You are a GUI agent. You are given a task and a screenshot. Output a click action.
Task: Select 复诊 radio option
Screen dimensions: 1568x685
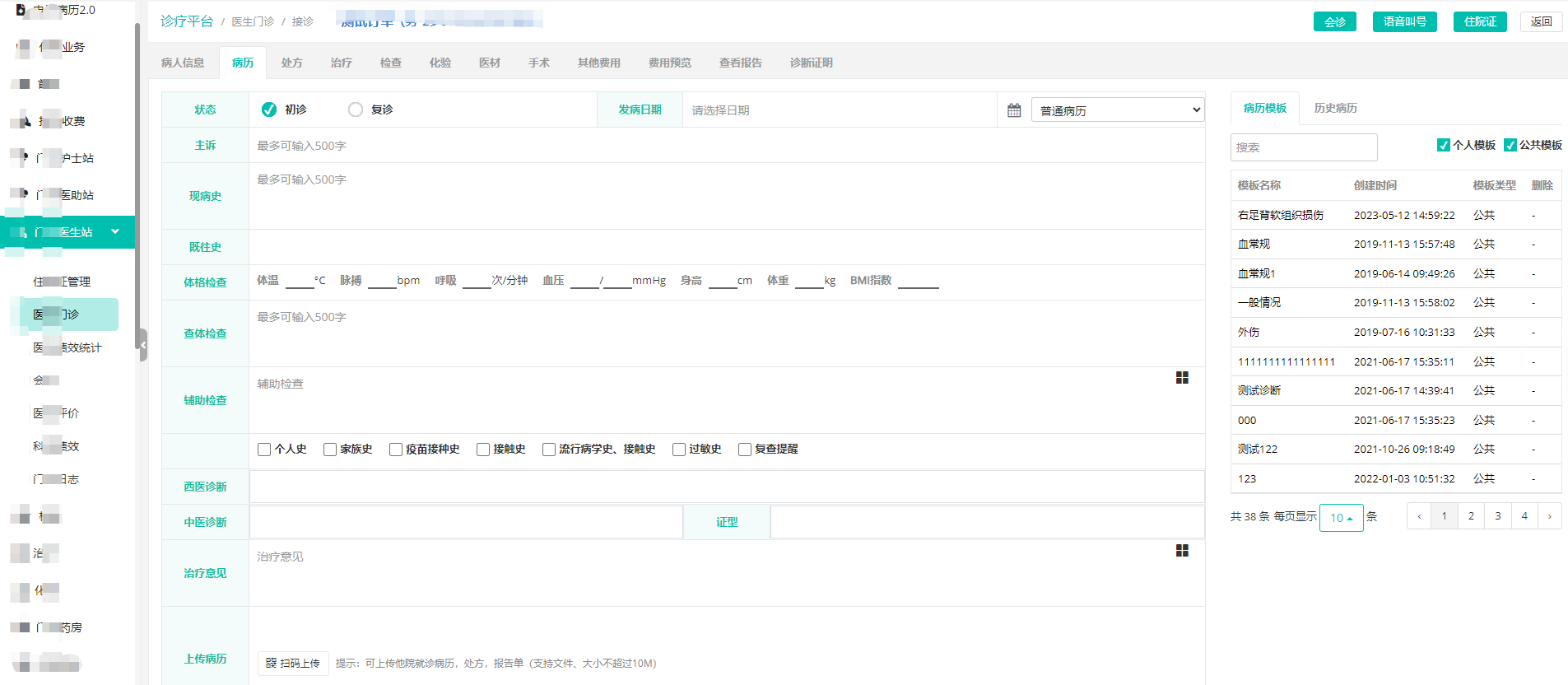pos(356,110)
